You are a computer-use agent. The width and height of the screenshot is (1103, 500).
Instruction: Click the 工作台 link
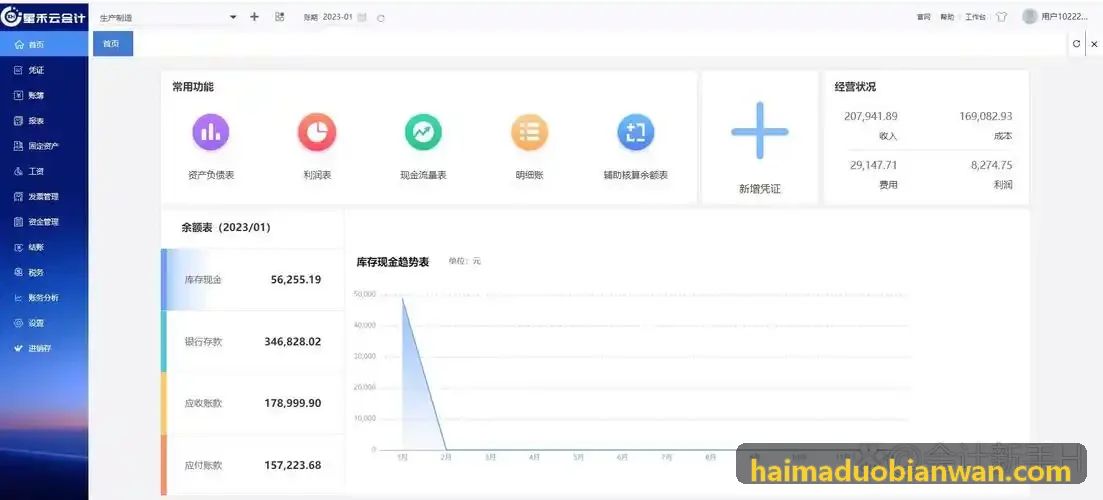(x=975, y=18)
